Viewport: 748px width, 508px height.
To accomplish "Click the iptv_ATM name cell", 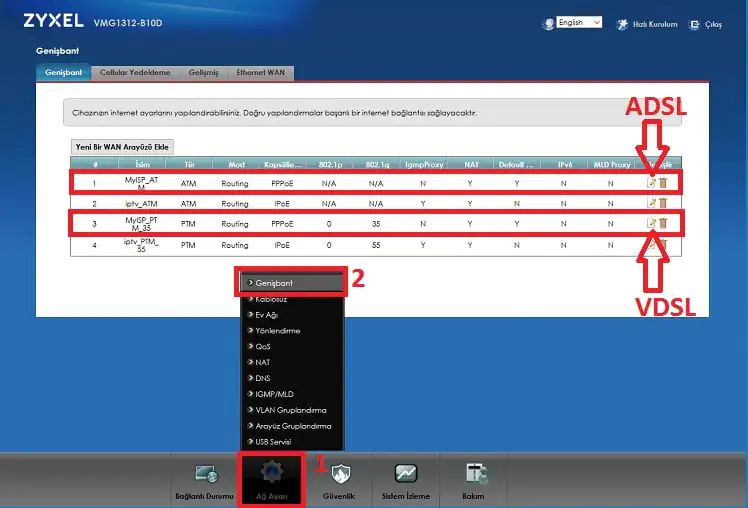I will [x=141, y=204].
